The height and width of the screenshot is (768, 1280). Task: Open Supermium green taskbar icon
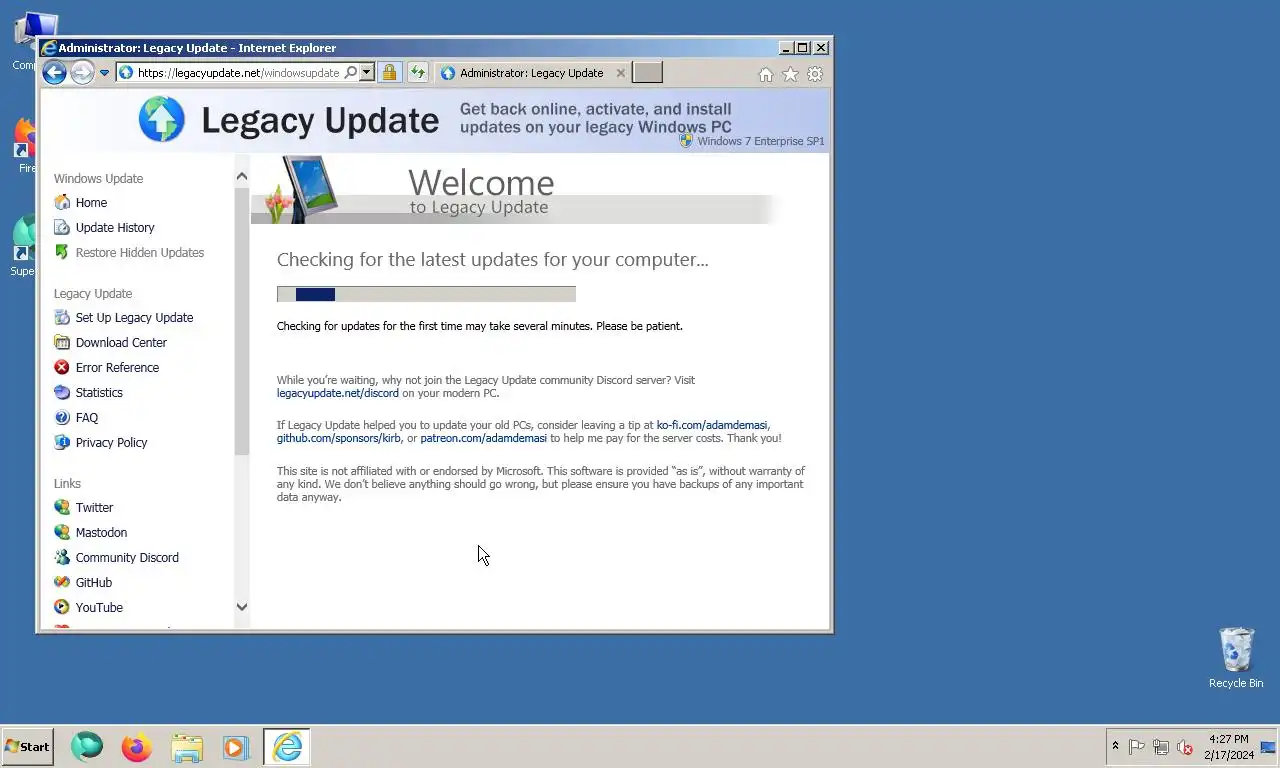click(x=87, y=747)
